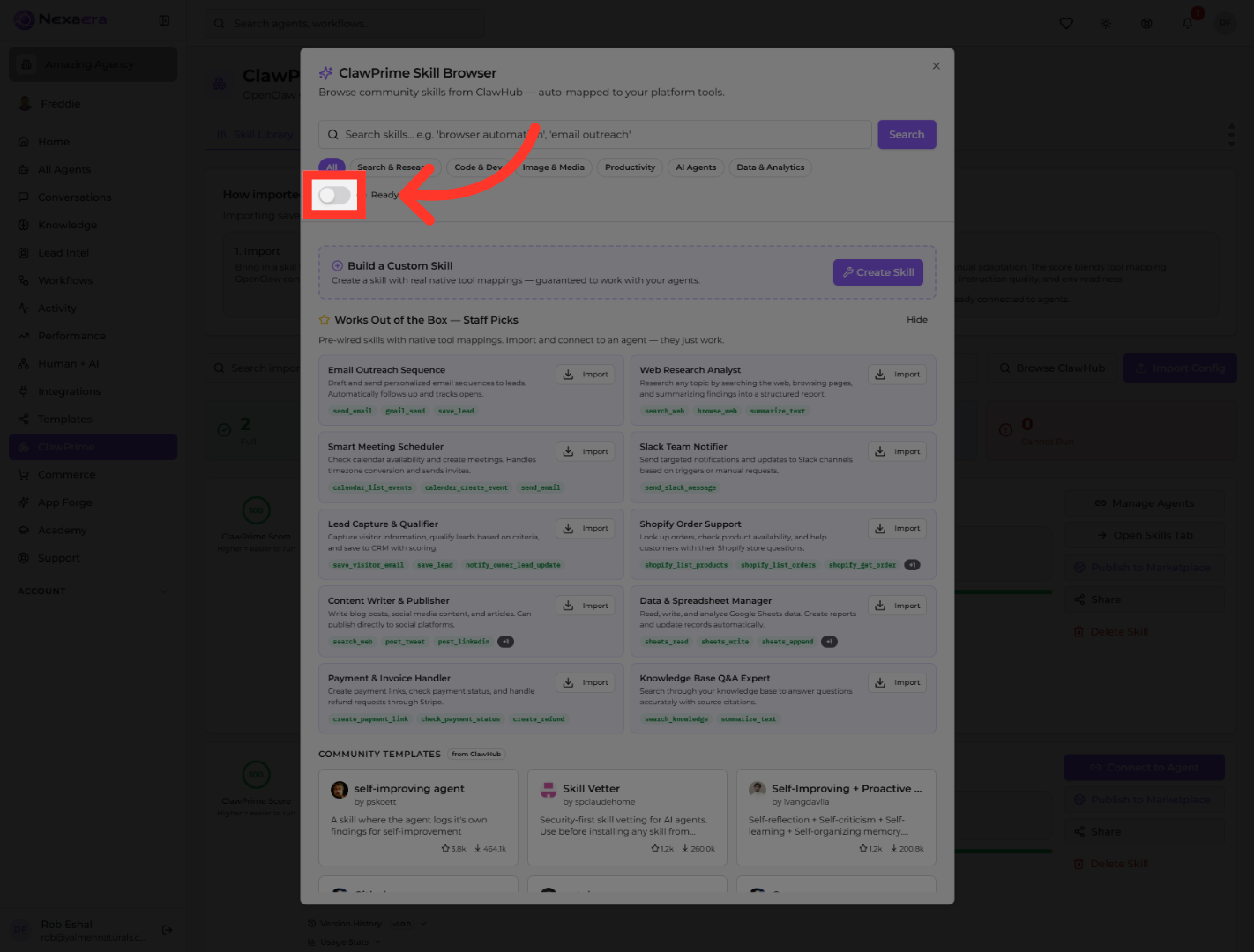Screen dimensions: 1254x952
Task: Open the user avatar menu in the top bar
Action: tap(1226, 24)
